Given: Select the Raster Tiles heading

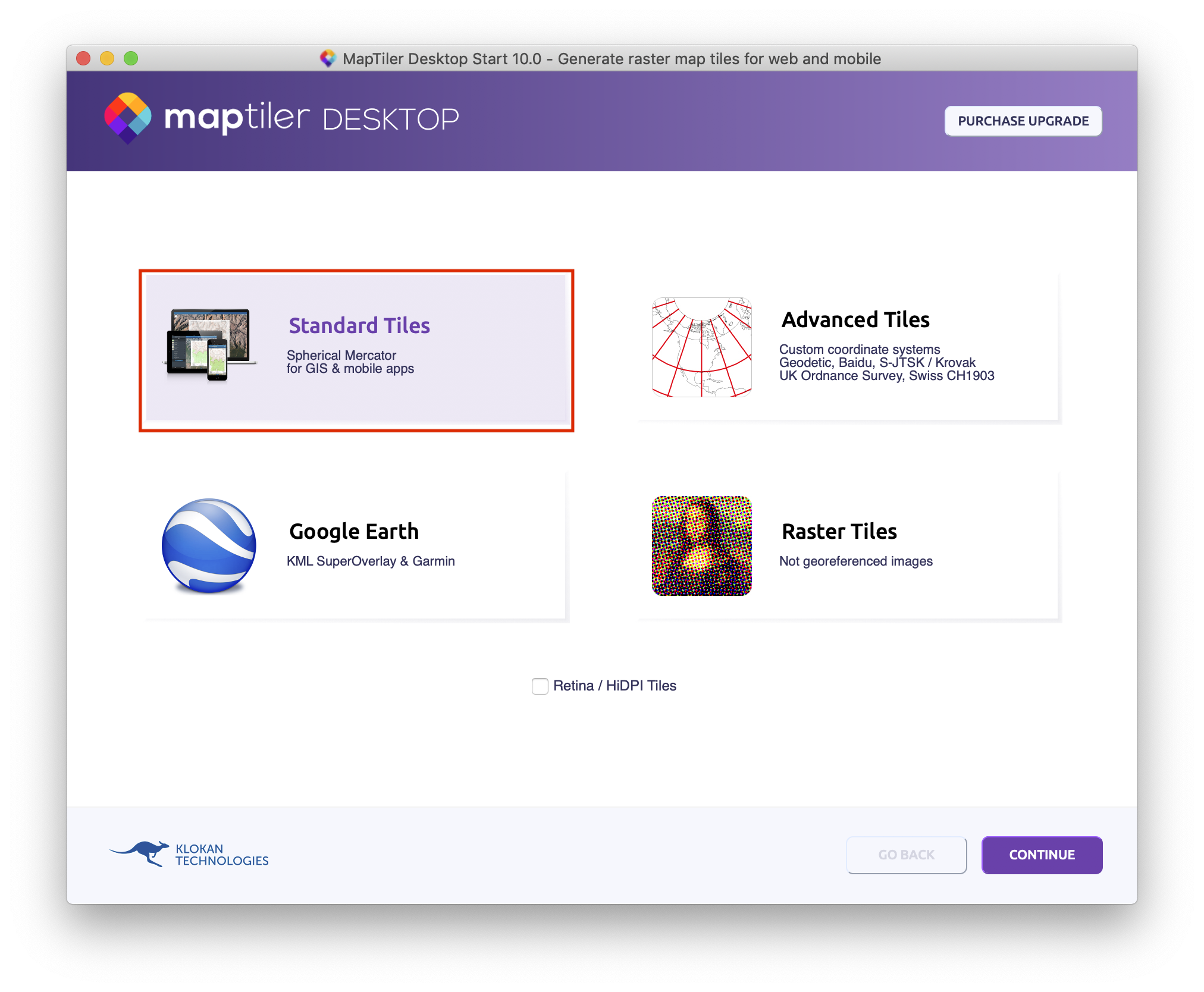Looking at the screenshot, I should click(x=839, y=531).
